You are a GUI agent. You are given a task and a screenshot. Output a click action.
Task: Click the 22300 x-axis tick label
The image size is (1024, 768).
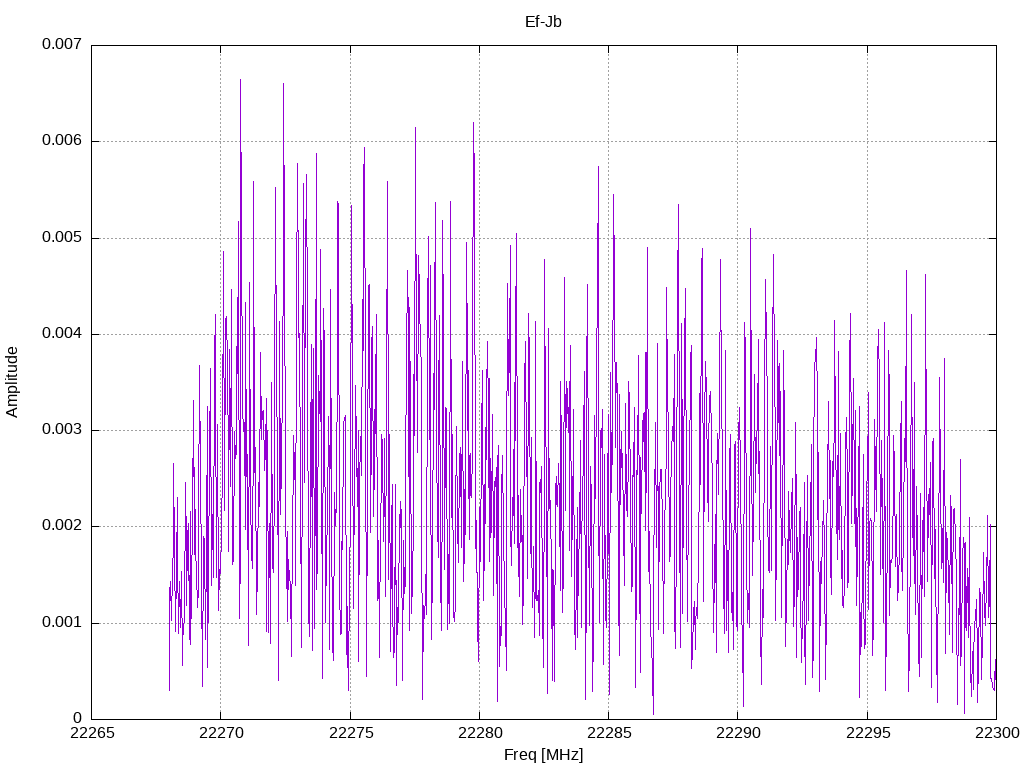point(997,733)
